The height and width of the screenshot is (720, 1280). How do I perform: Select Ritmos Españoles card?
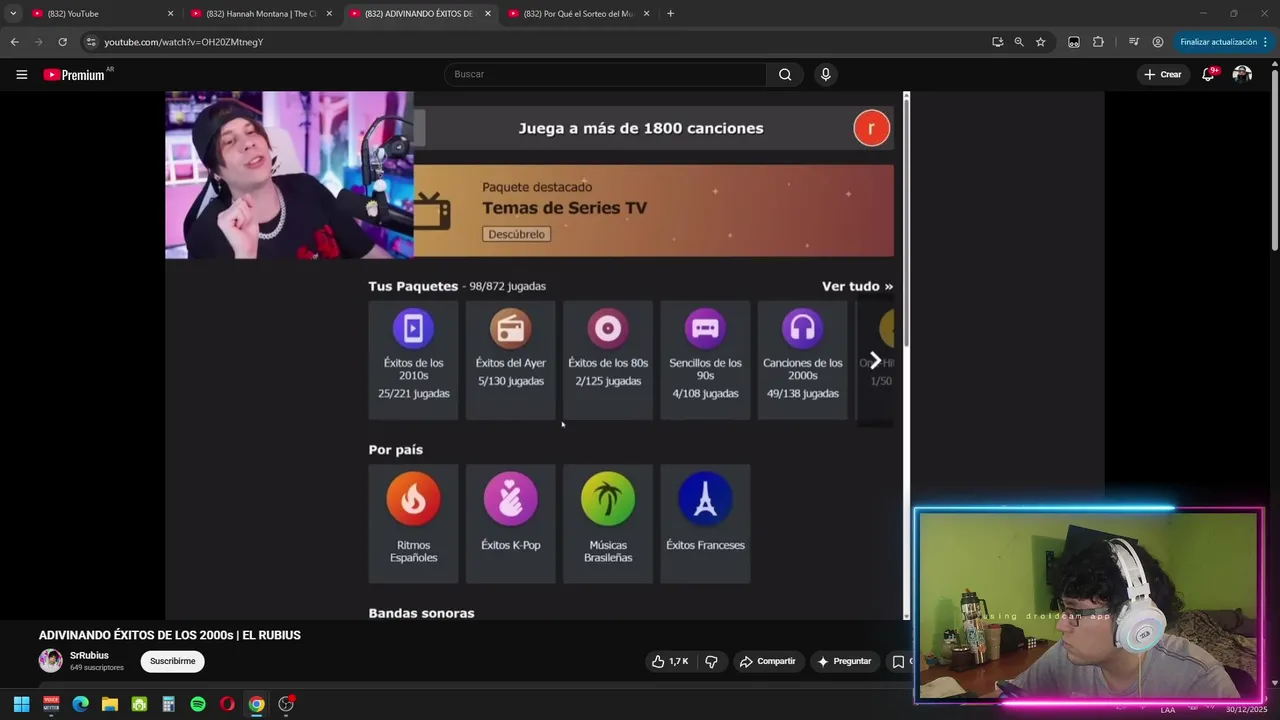(413, 523)
